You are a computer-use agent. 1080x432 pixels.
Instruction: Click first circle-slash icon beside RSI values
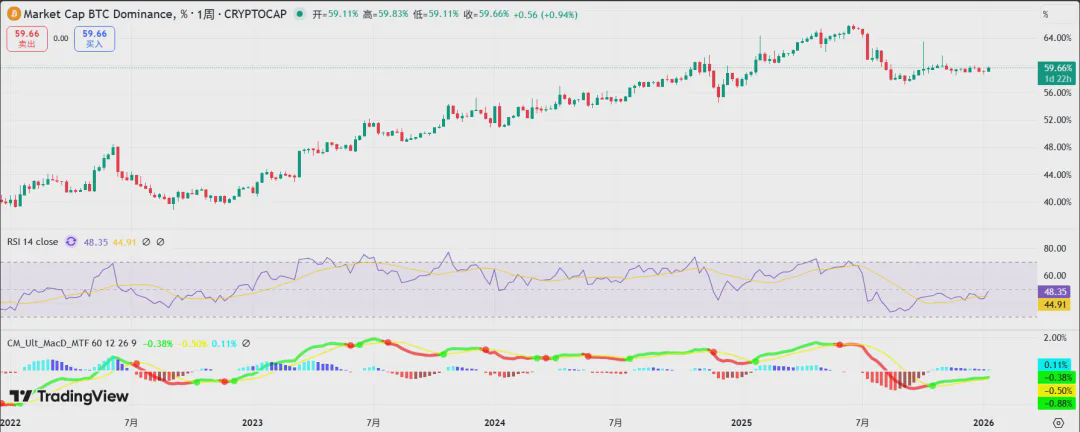tap(146, 242)
